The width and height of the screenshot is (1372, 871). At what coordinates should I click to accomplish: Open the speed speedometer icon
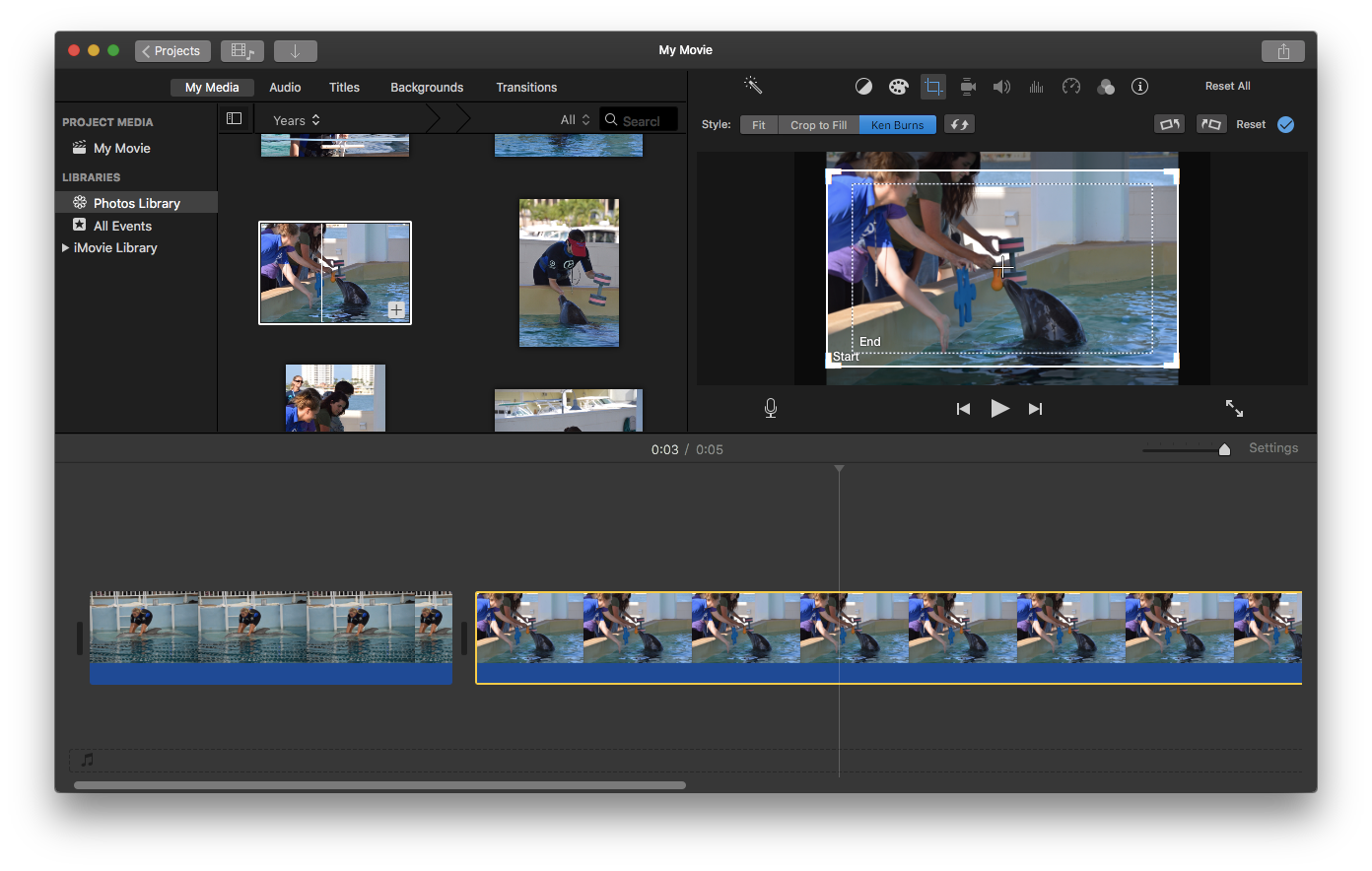[x=1071, y=87]
